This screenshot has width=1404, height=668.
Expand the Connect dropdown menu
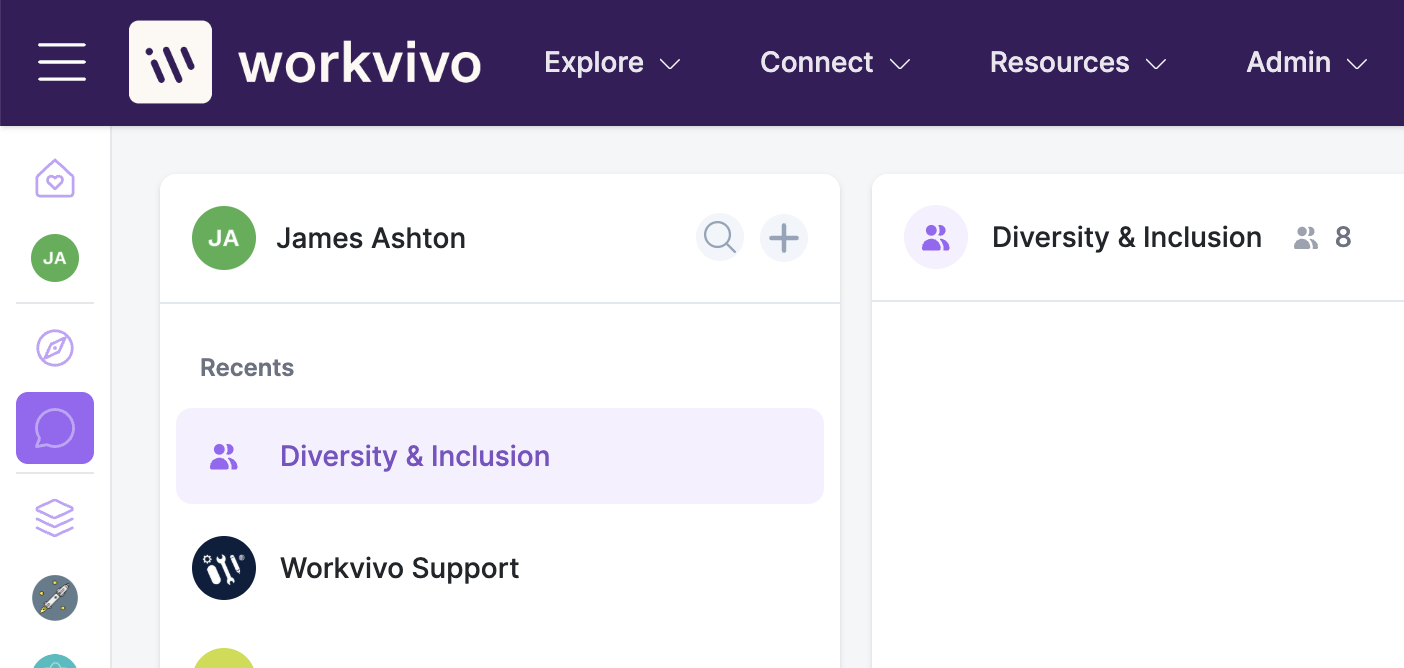(x=835, y=63)
